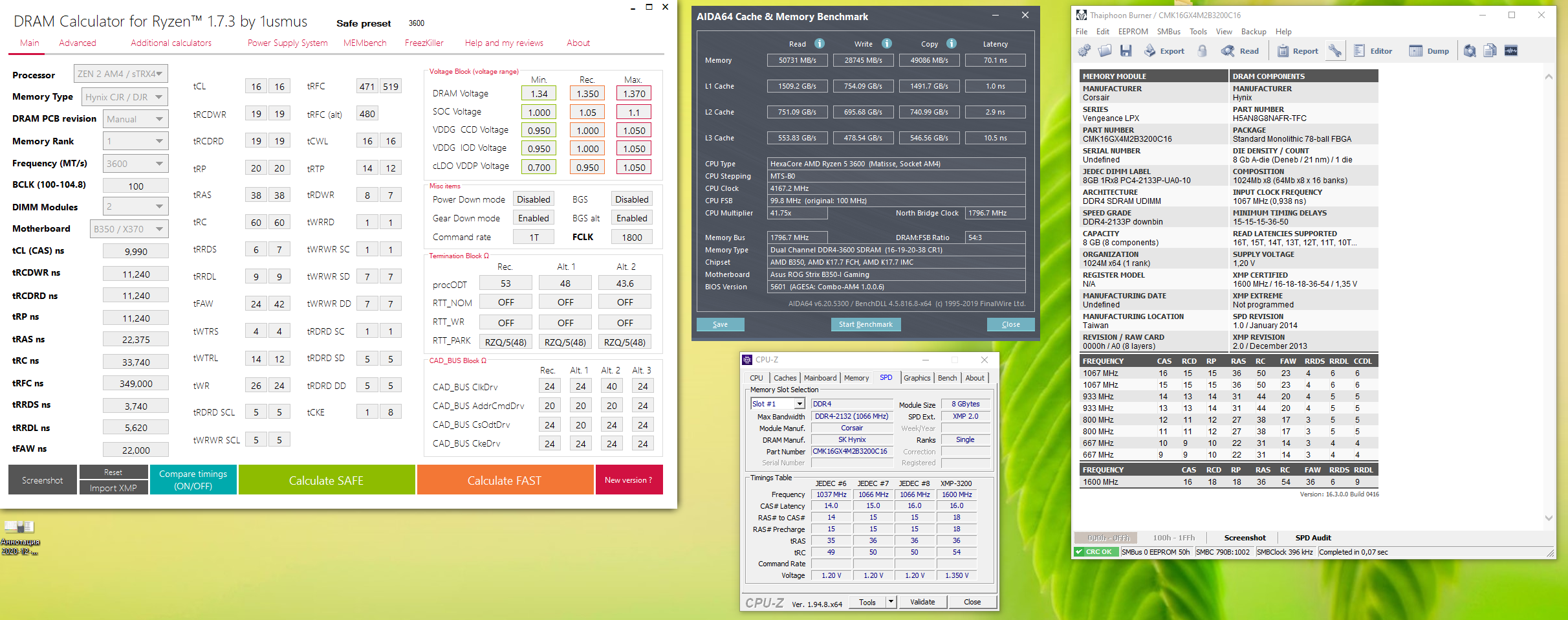The image size is (1568, 620).
Task: Click the tCL (CAS) ns value field
Action: pos(136,251)
